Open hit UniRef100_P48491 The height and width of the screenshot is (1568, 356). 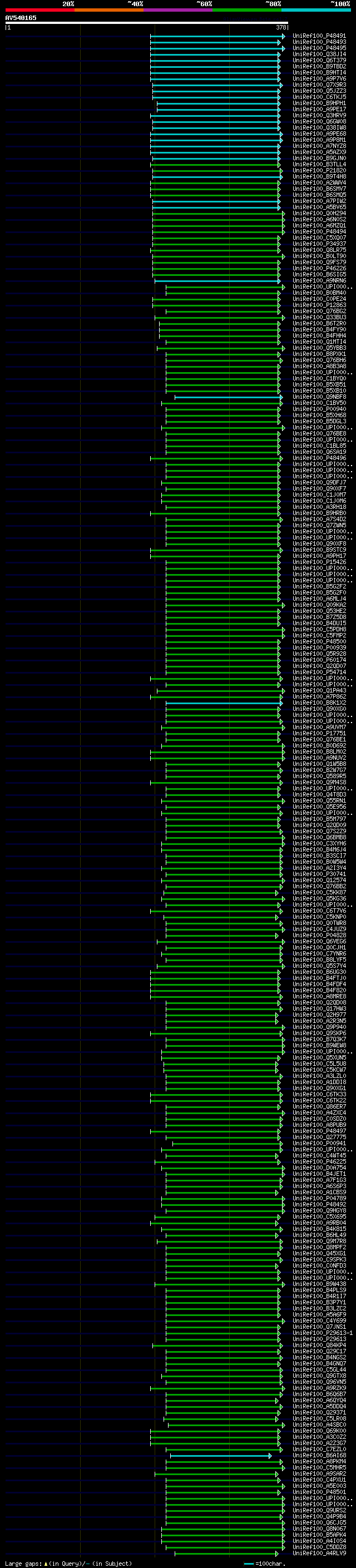pyautogui.click(x=319, y=36)
